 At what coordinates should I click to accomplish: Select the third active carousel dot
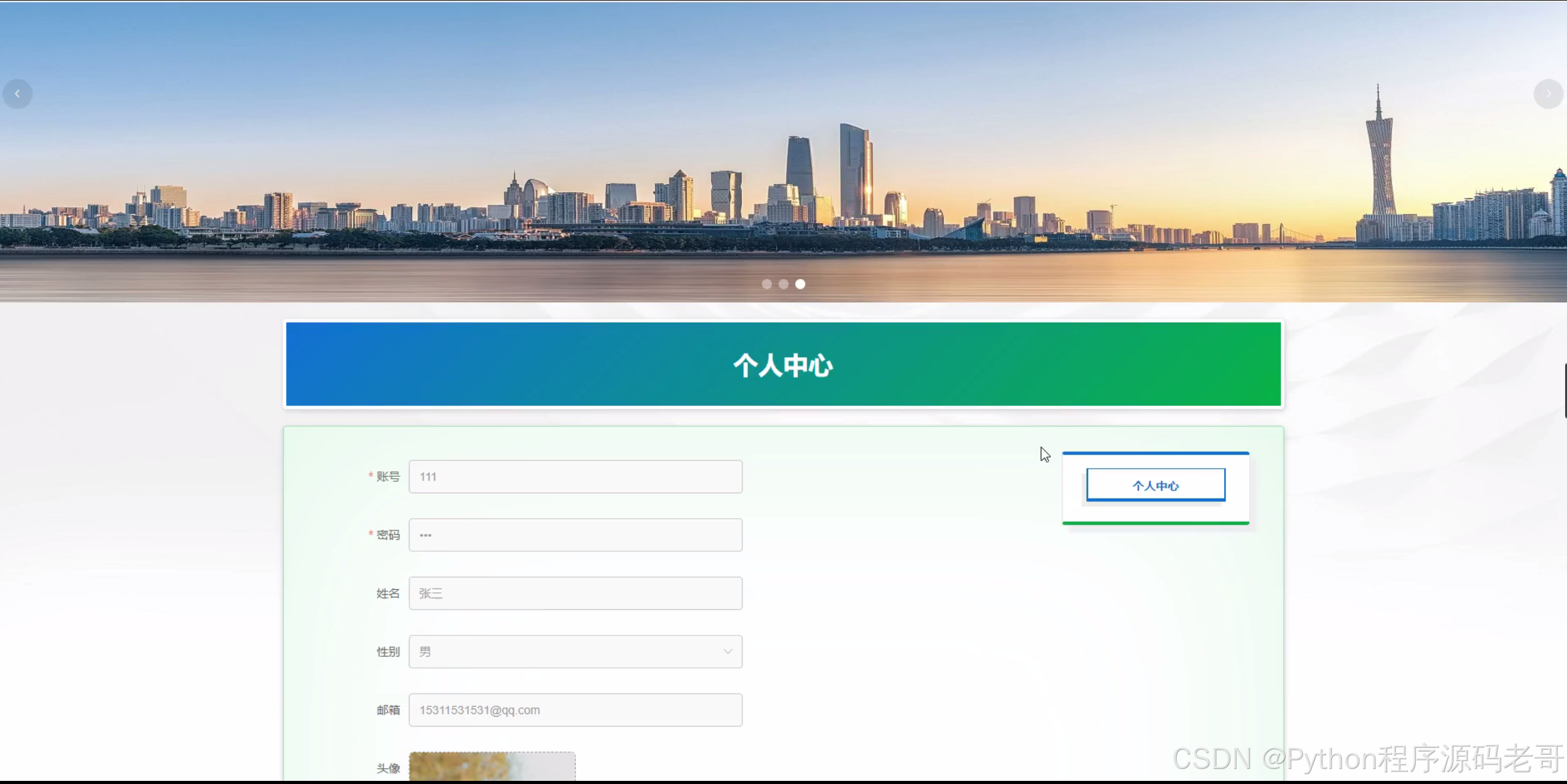point(800,284)
